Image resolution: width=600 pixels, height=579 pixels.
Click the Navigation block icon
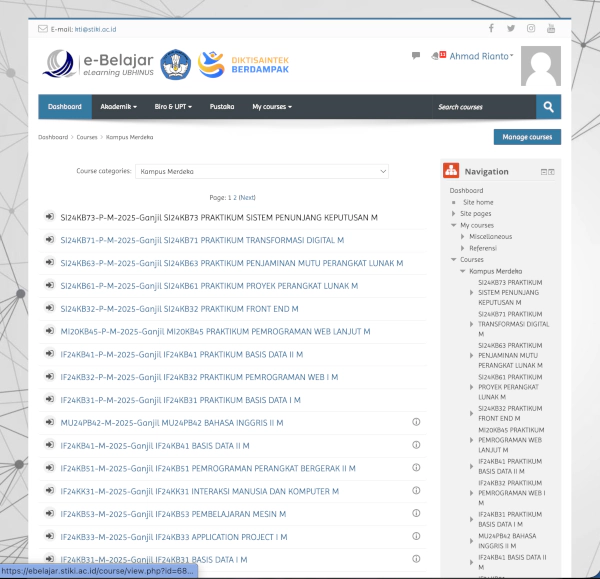pyautogui.click(x=451, y=171)
